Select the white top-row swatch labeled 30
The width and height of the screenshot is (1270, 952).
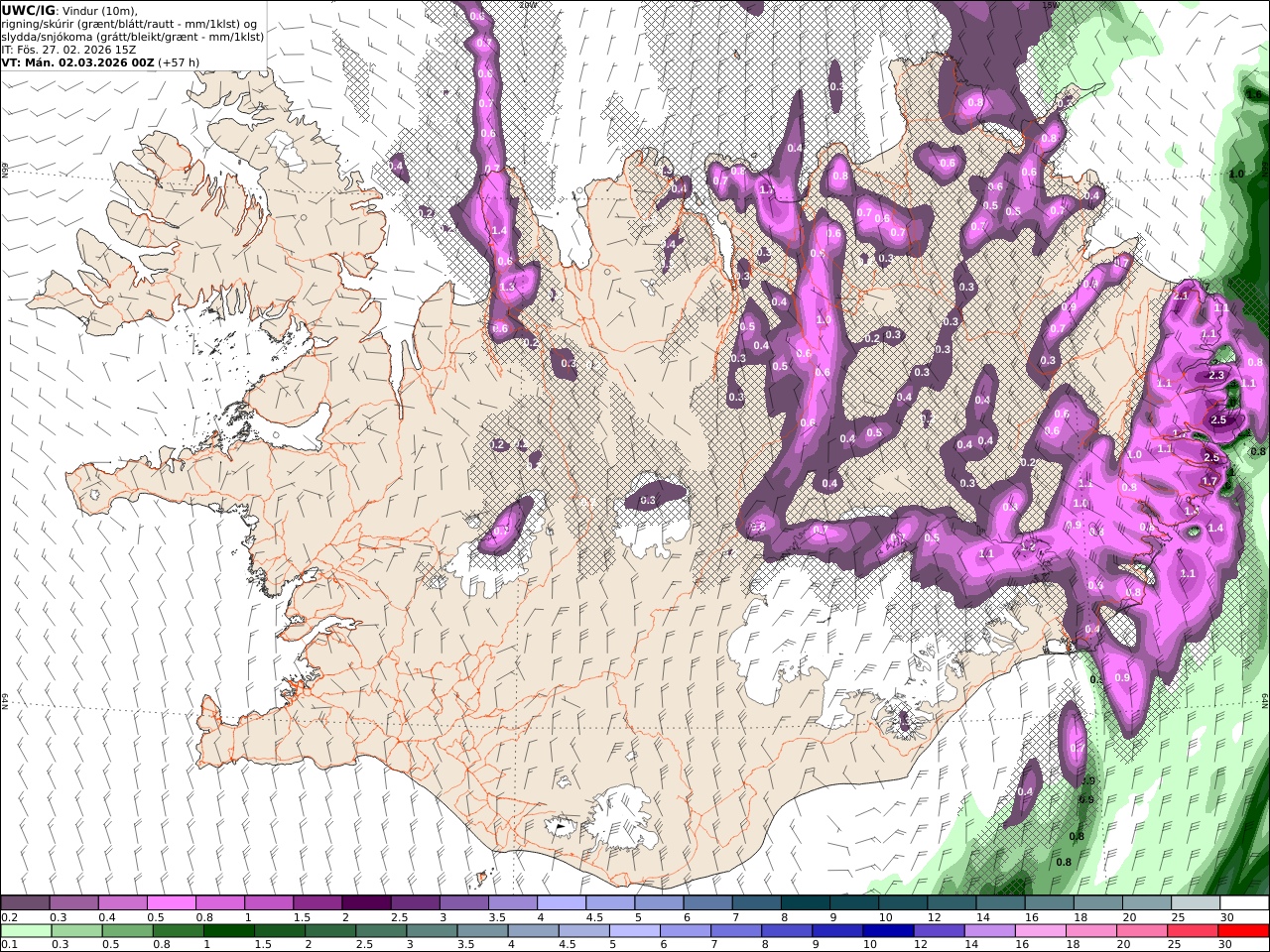click(x=1243, y=903)
